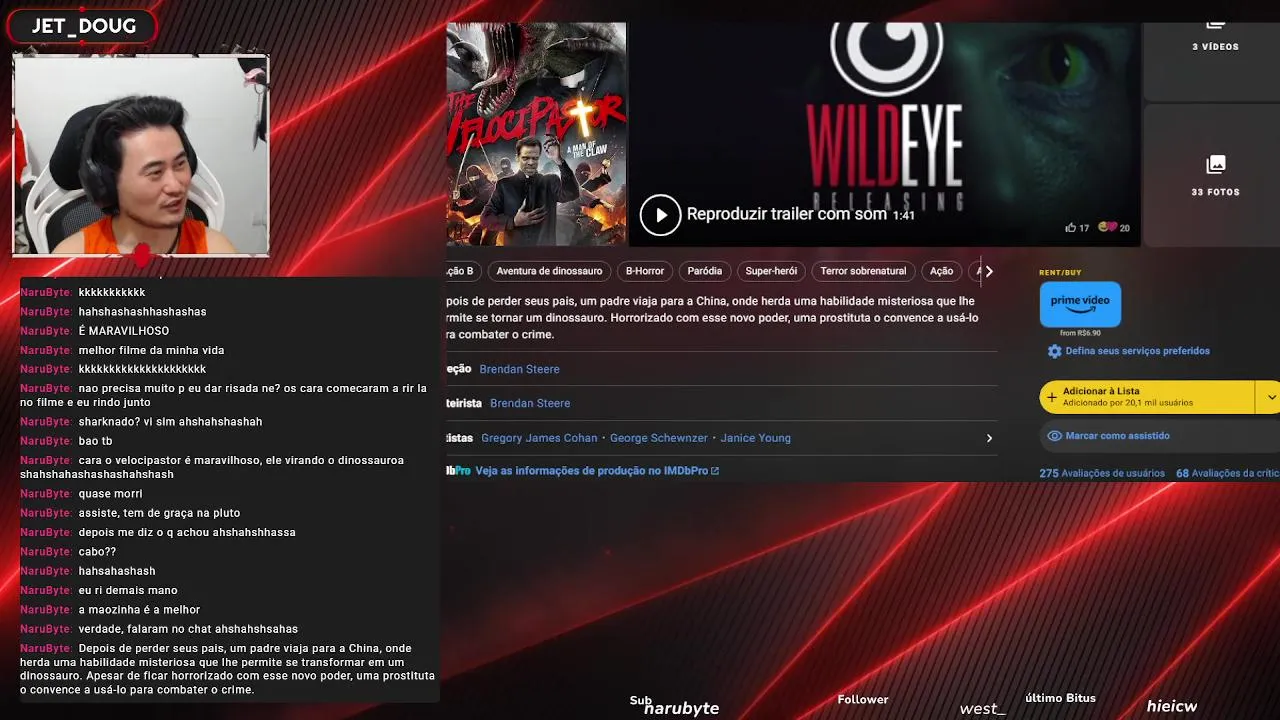
Task: Click the VelociPastor movie poster thumbnail
Action: coord(536,134)
